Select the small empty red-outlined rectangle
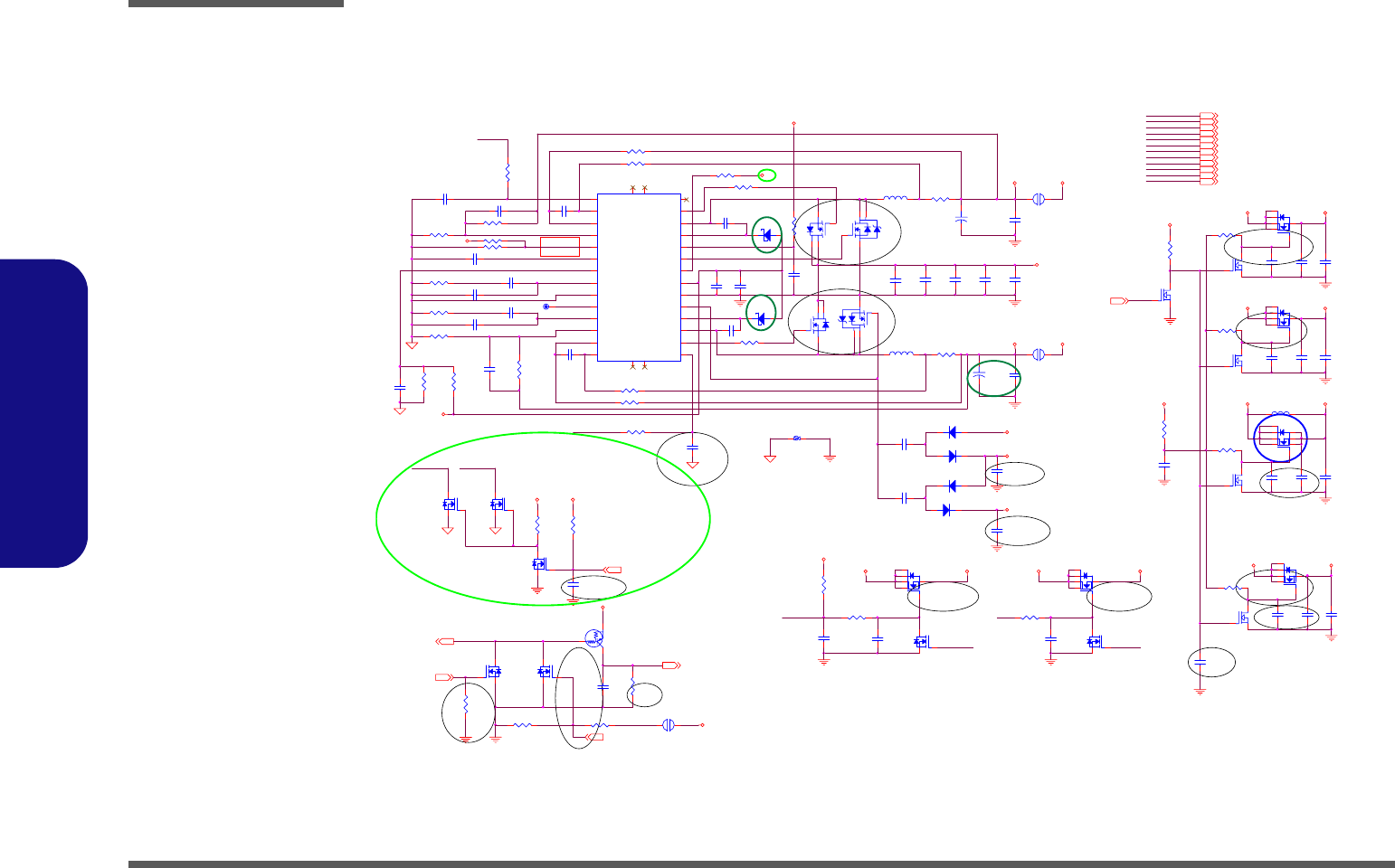Screen dimensions: 1395x868 [x=559, y=246]
